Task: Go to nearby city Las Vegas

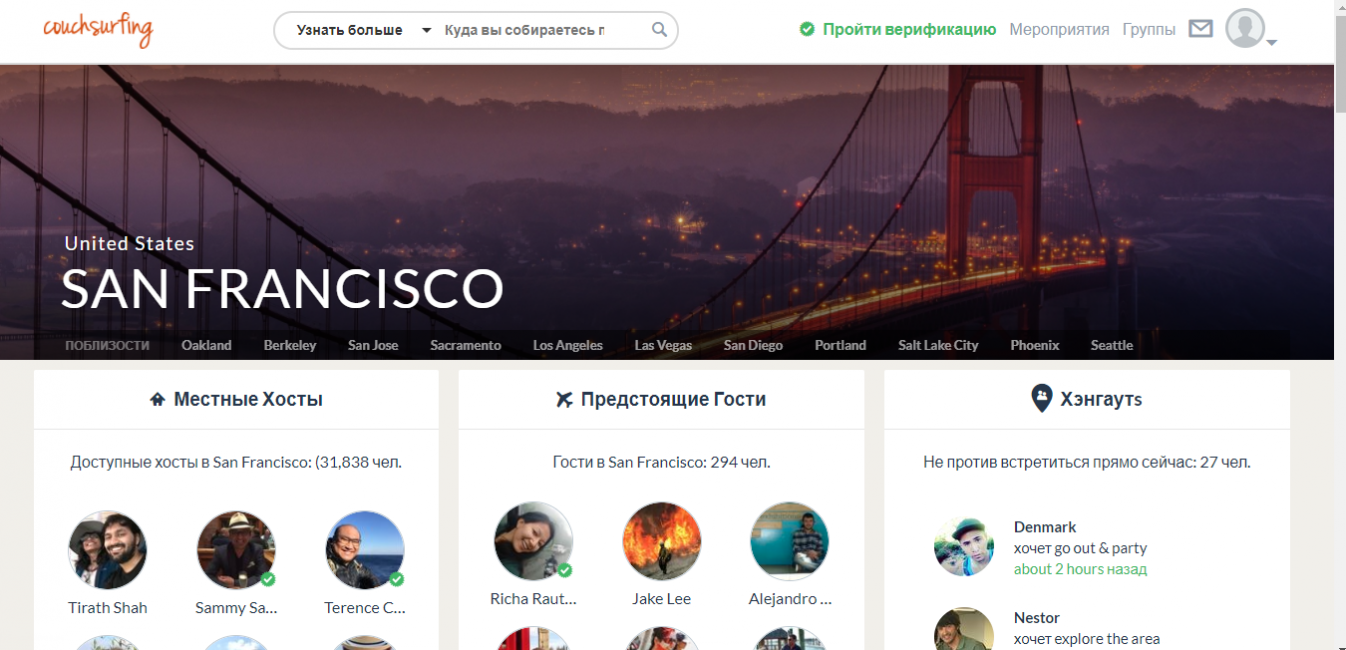Action: 663,345
